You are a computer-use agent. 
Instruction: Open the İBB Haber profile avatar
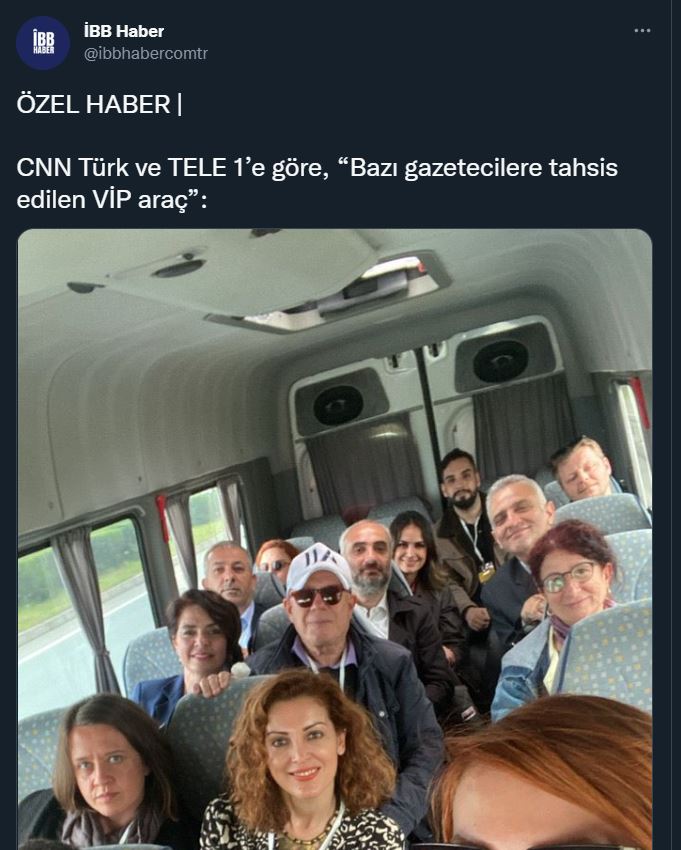click(43, 43)
